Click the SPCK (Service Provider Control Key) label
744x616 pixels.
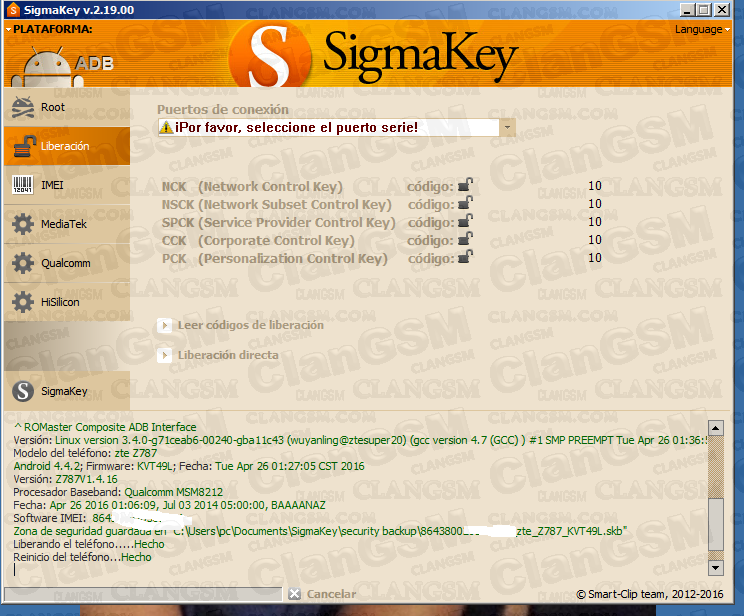click(x=279, y=223)
